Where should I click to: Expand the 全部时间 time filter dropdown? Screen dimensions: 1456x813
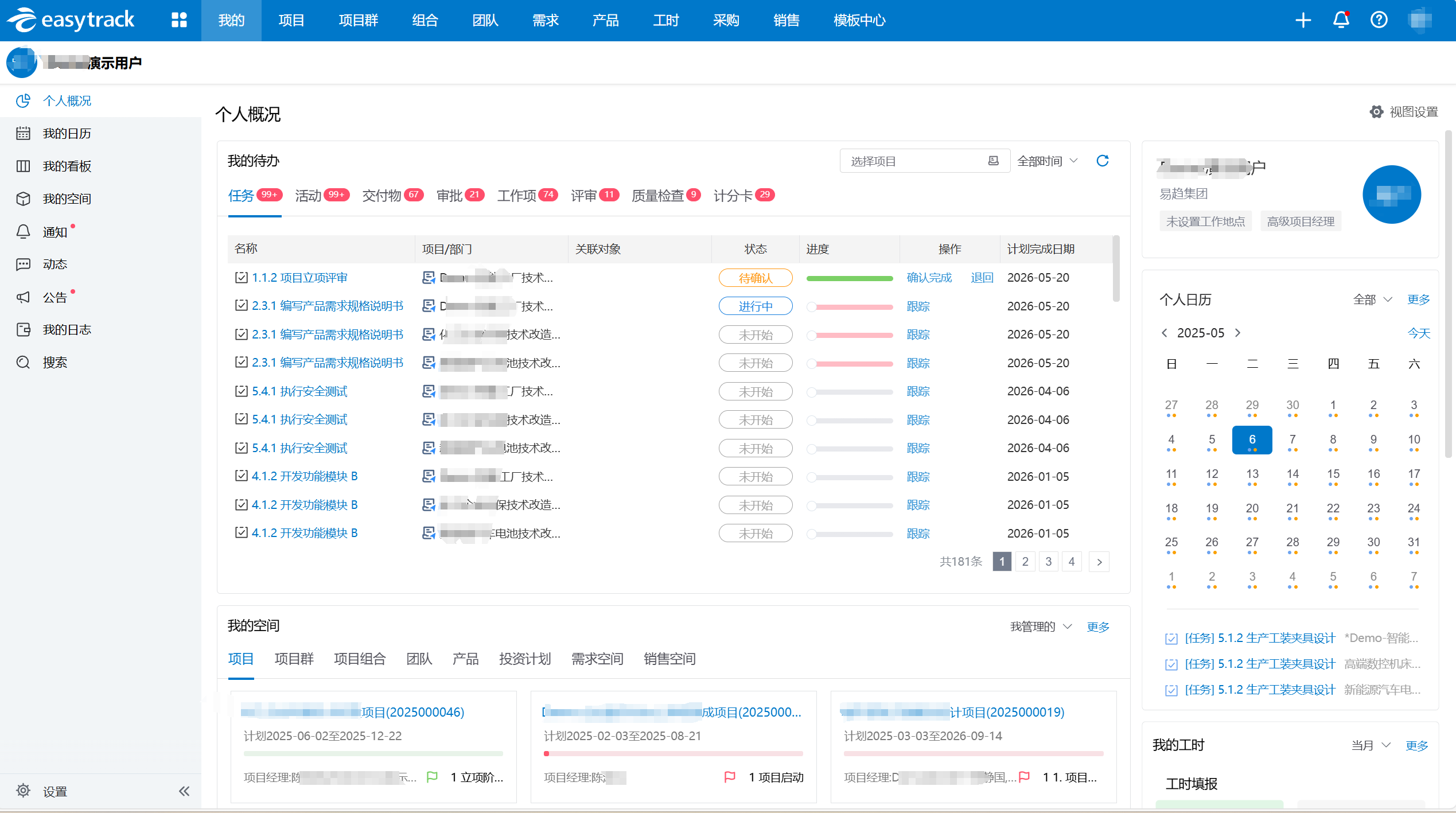(1048, 161)
